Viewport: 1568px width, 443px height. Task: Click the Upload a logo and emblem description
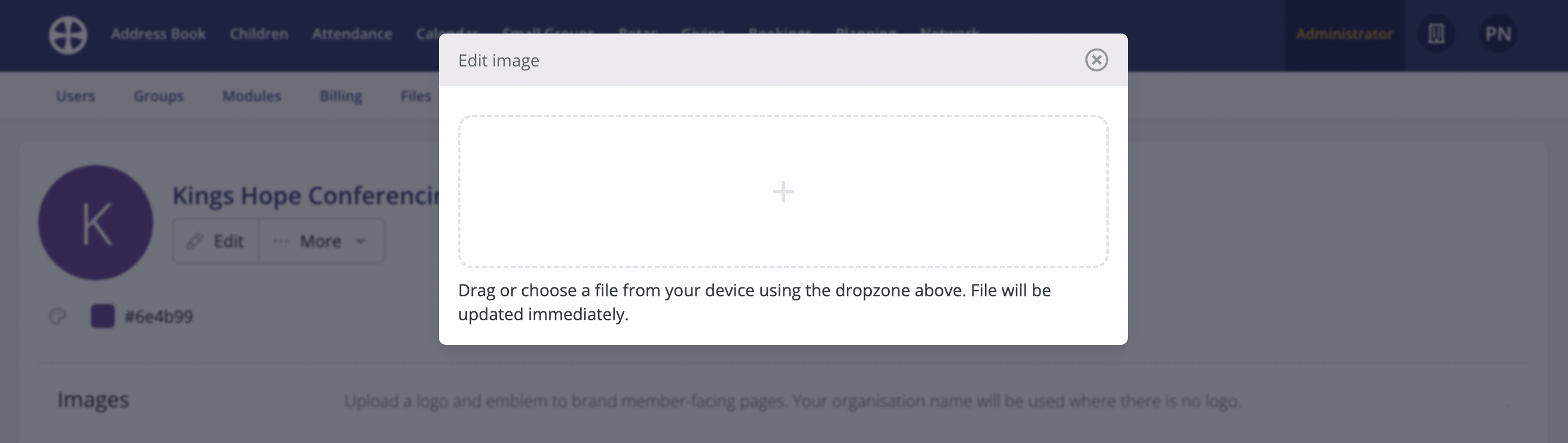tap(792, 401)
